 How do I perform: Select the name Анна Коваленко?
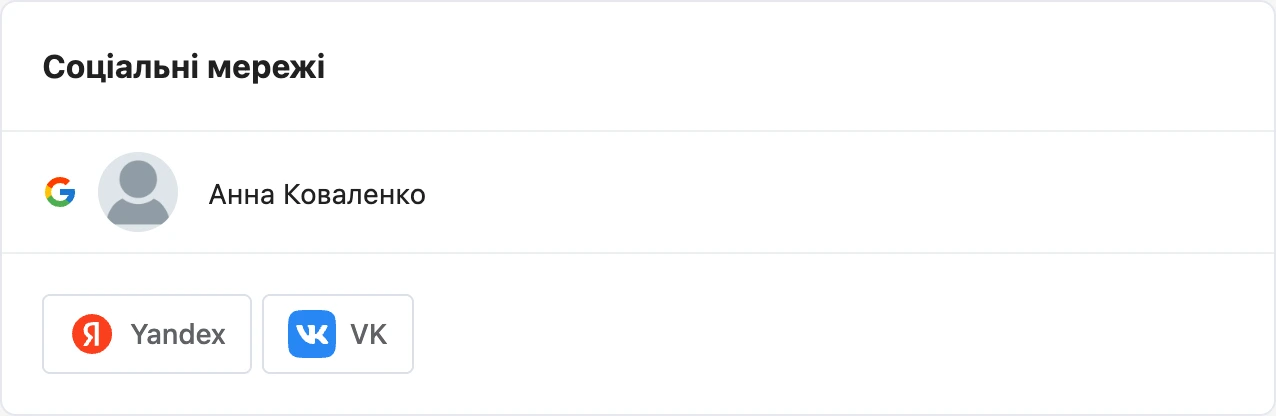(x=317, y=194)
